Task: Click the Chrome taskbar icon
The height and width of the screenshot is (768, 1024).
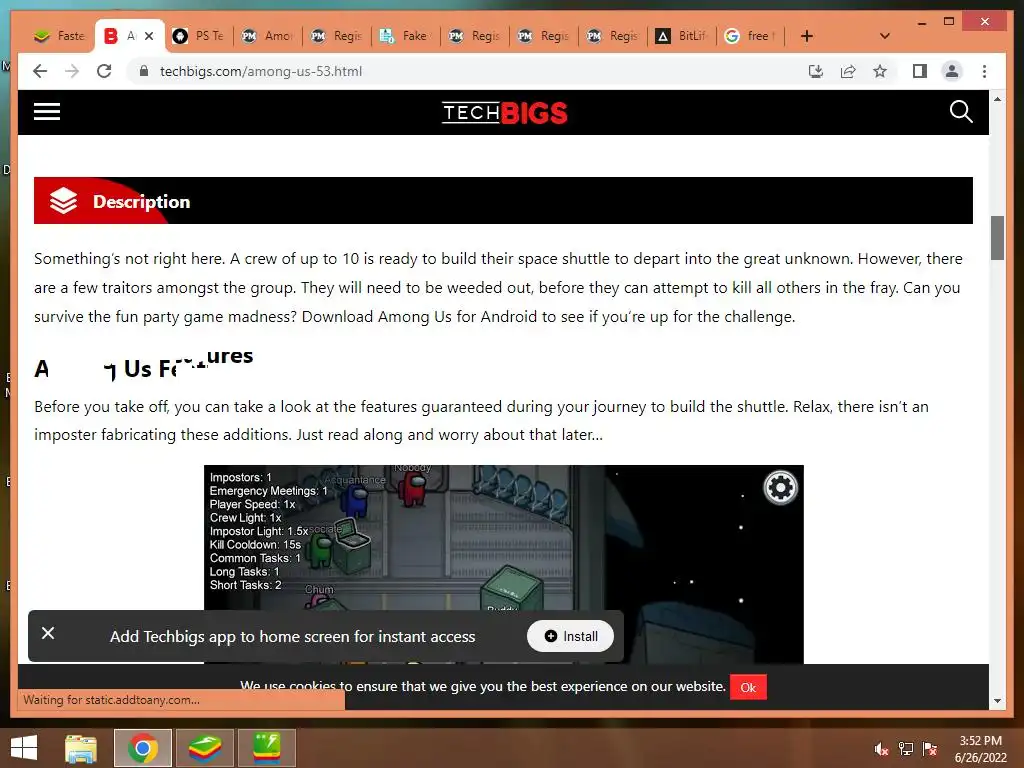Action: pyautogui.click(x=143, y=748)
